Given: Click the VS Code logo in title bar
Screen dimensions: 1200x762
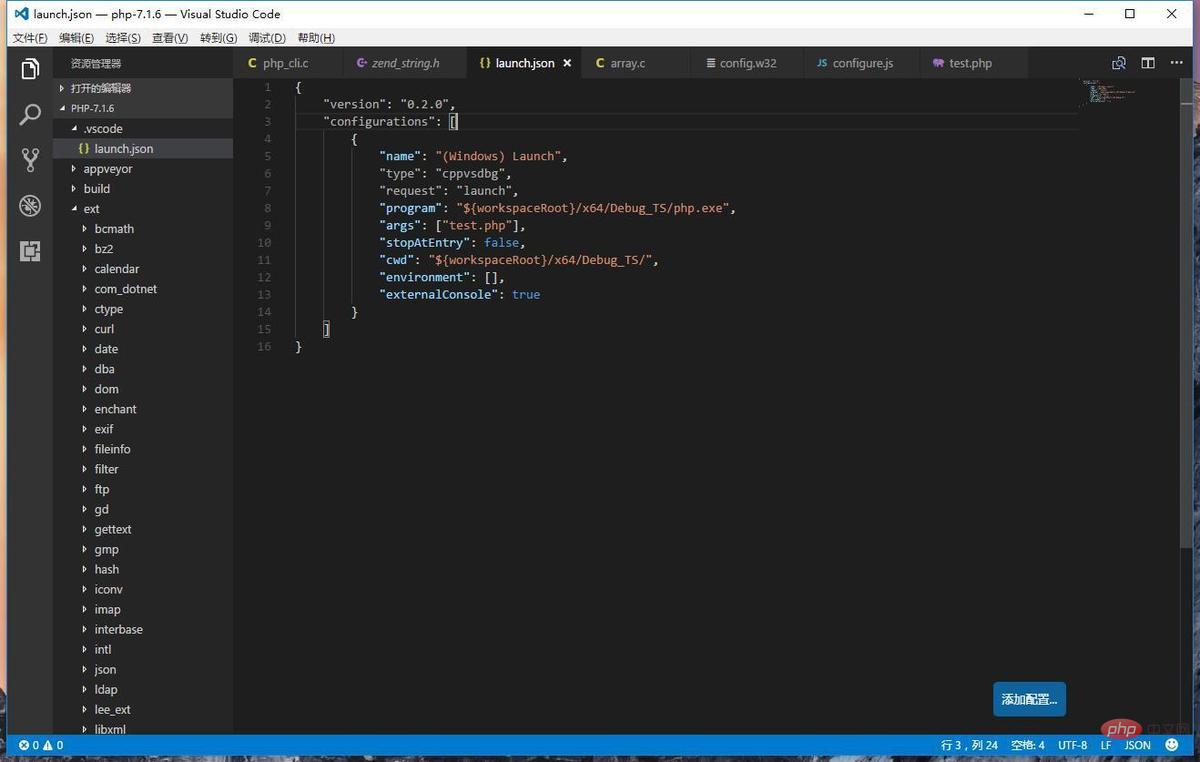Looking at the screenshot, I should (20, 14).
